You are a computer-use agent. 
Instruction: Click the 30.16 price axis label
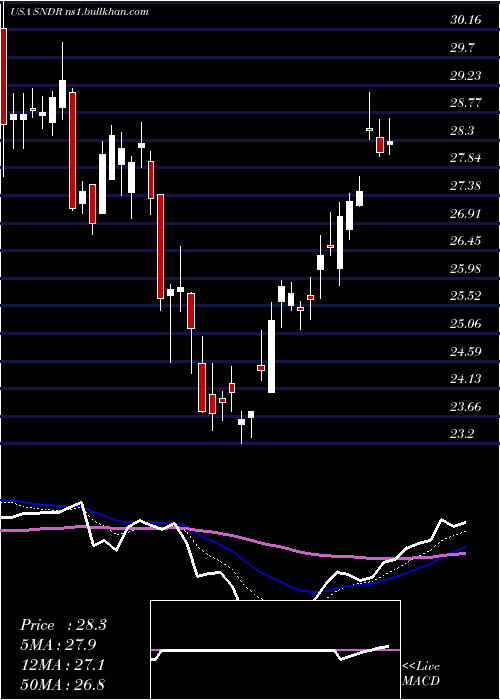466,20
